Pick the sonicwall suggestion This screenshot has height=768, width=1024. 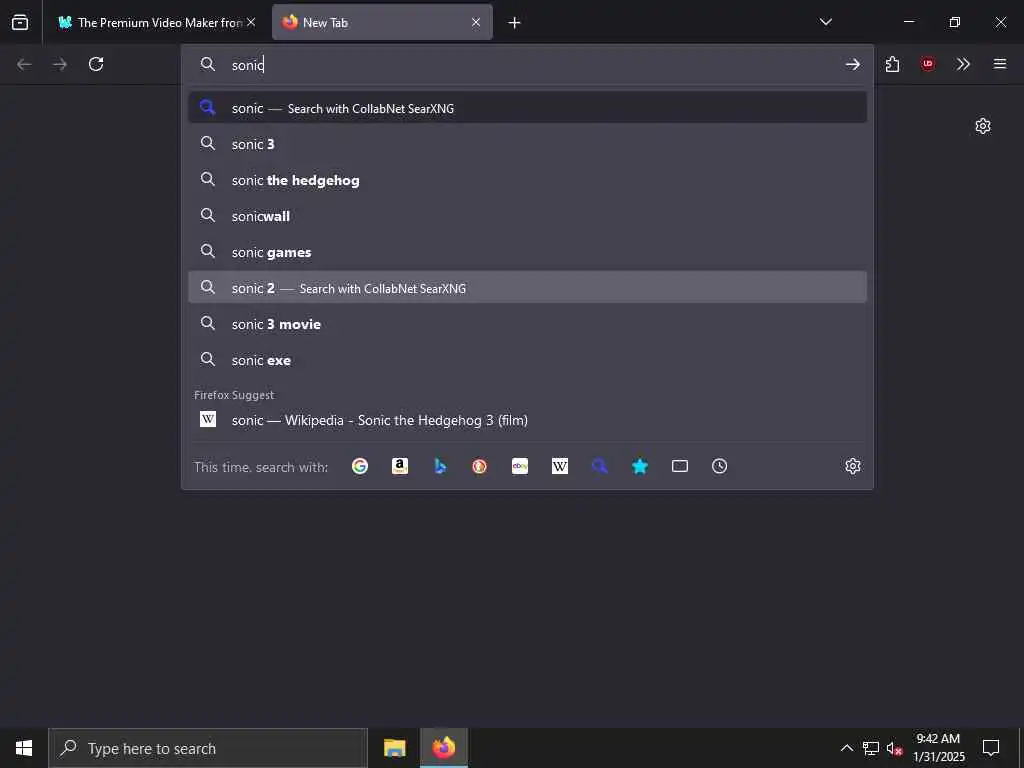click(x=527, y=216)
